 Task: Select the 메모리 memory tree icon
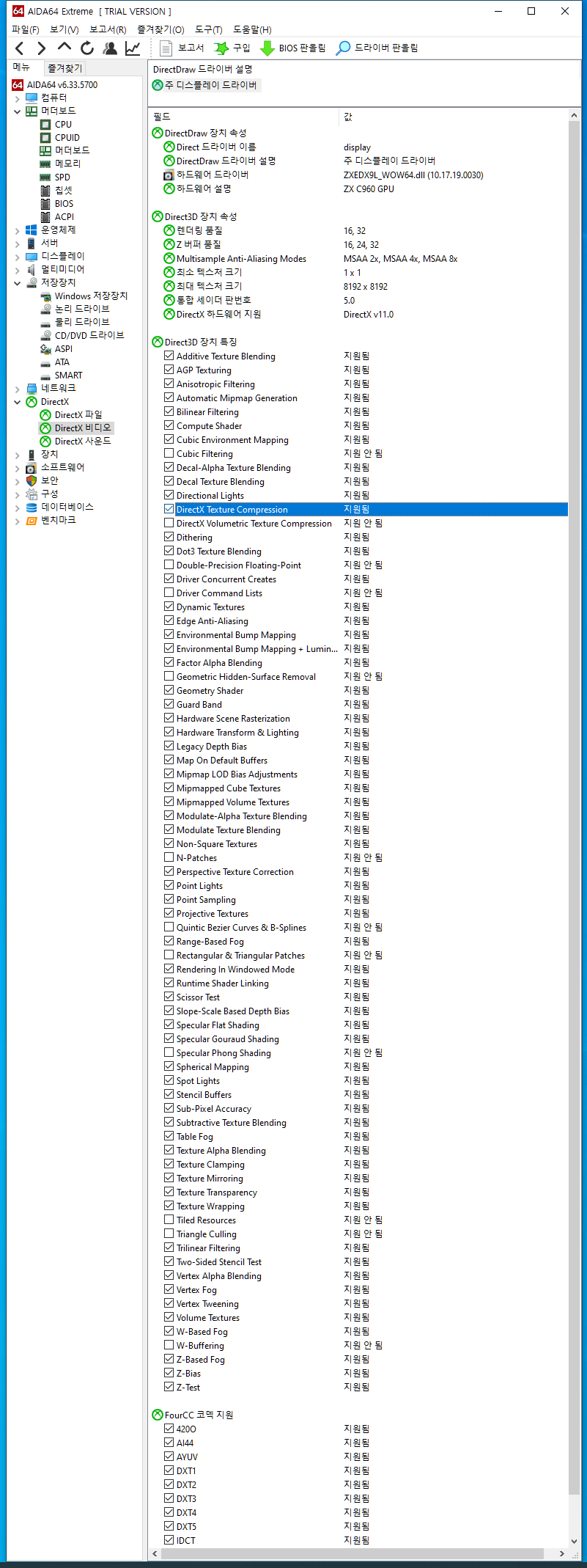pos(45,164)
